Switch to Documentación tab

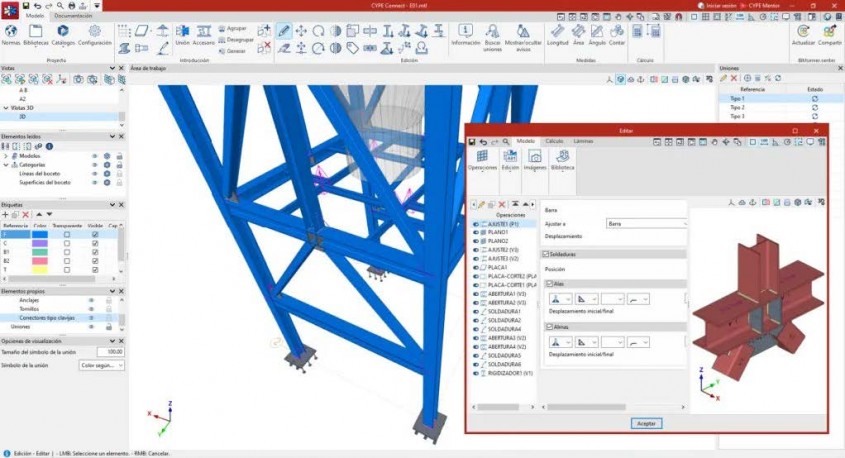pos(73,16)
